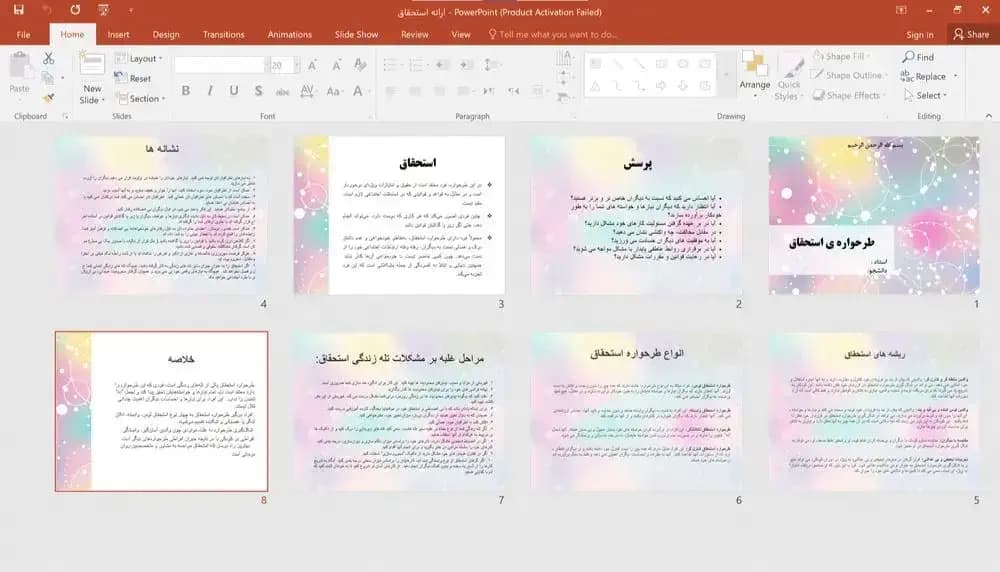
Task: Click Decrease Font Size icon
Action: click(337, 64)
